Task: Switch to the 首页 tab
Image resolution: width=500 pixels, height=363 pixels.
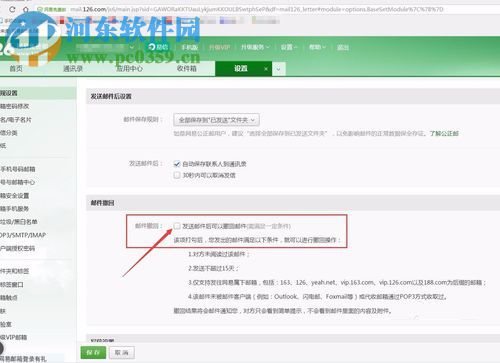Action: pyautogui.click(x=16, y=69)
